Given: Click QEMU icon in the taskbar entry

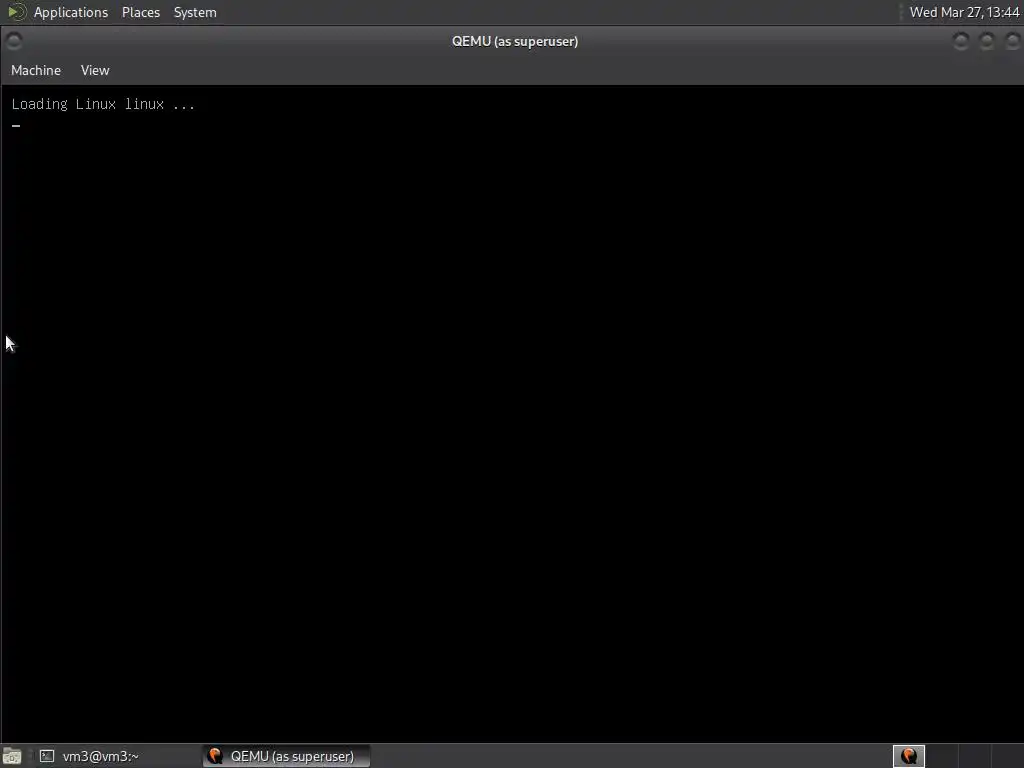Looking at the screenshot, I should (x=215, y=756).
